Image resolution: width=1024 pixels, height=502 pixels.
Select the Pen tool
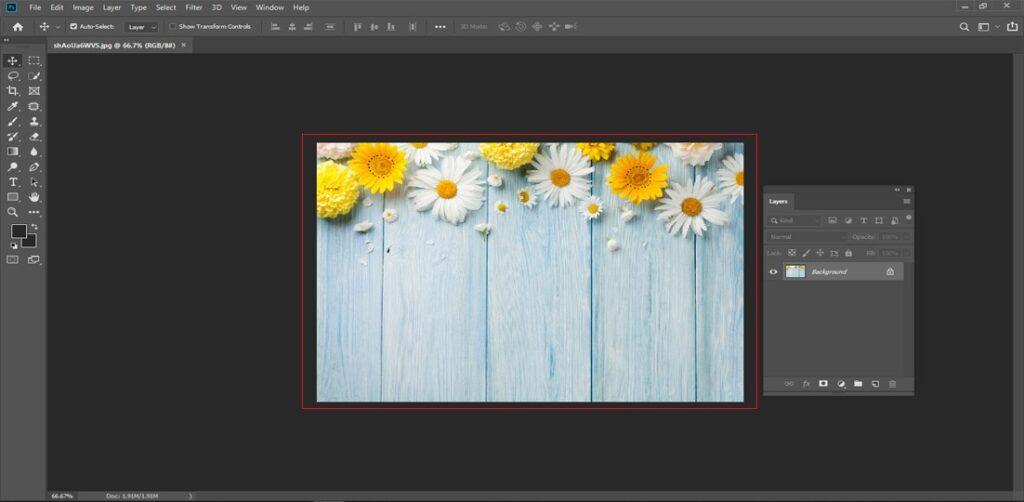click(34, 166)
